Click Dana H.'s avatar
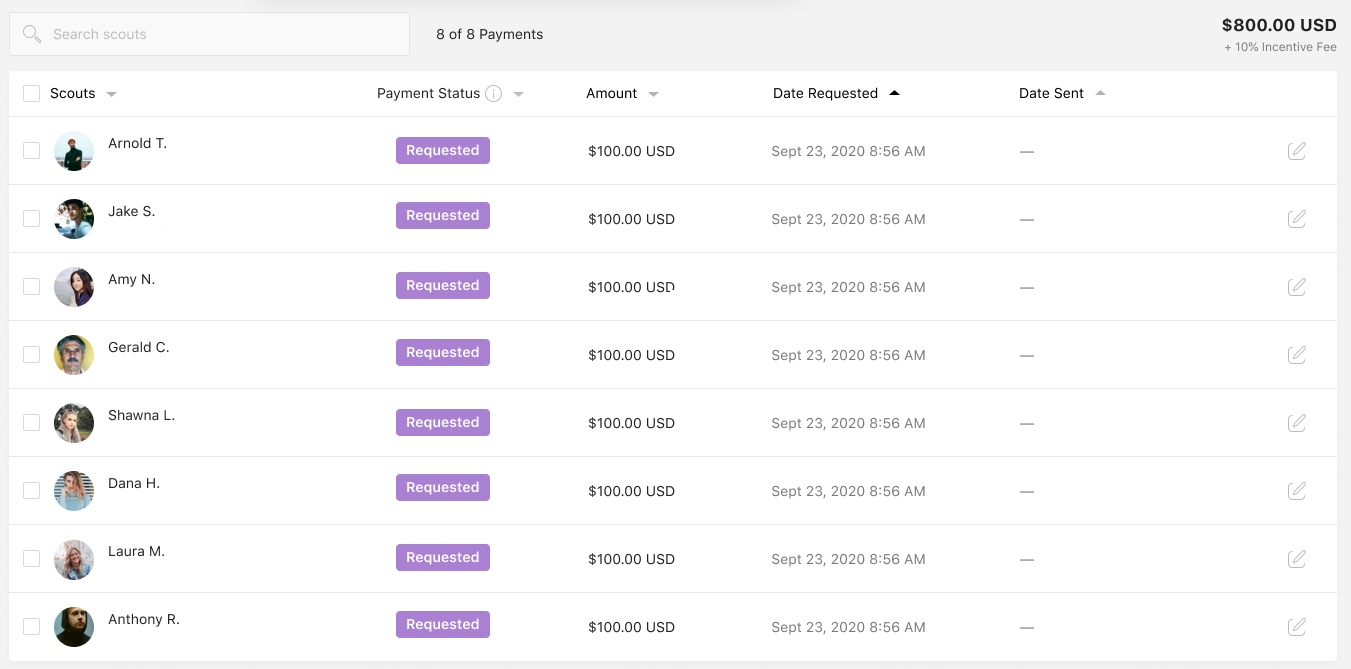The height and width of the screenshot is (669, 1351). pyautogui.click(x=74, y=491)
